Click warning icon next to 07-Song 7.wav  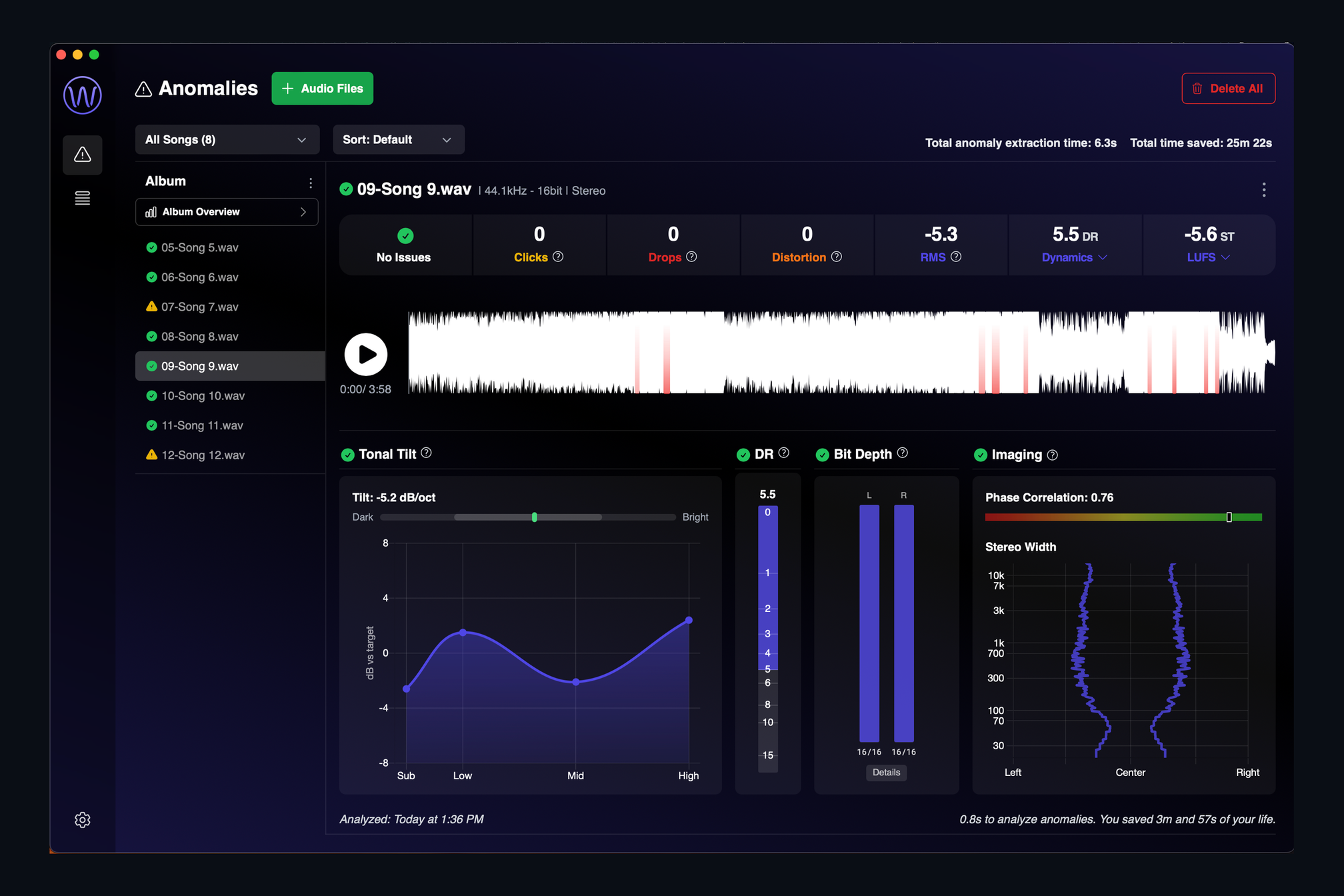(x=151, y=307)
